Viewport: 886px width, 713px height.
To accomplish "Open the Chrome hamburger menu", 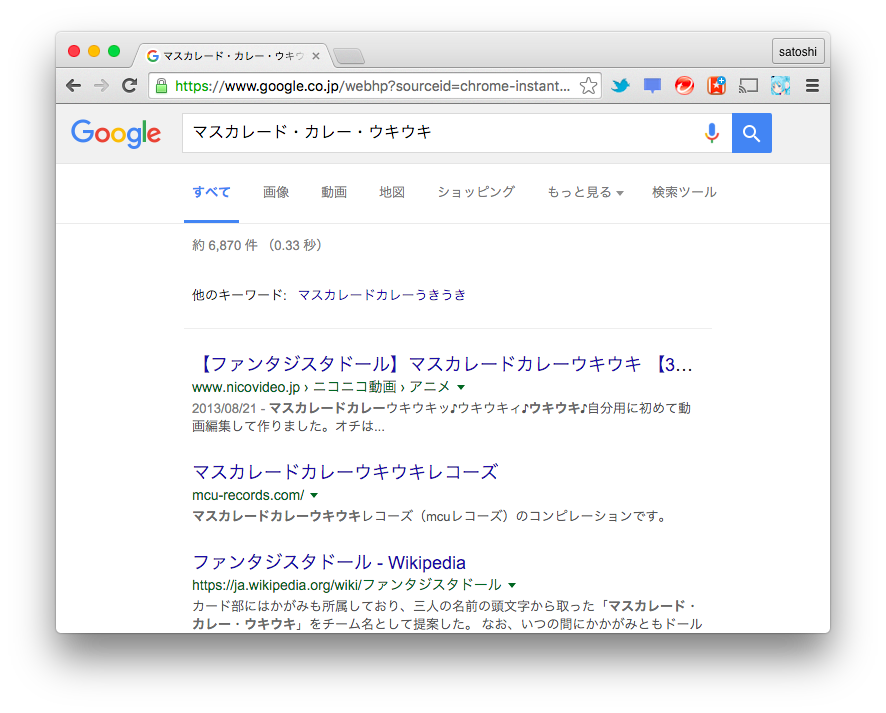I will click(813, 86).
